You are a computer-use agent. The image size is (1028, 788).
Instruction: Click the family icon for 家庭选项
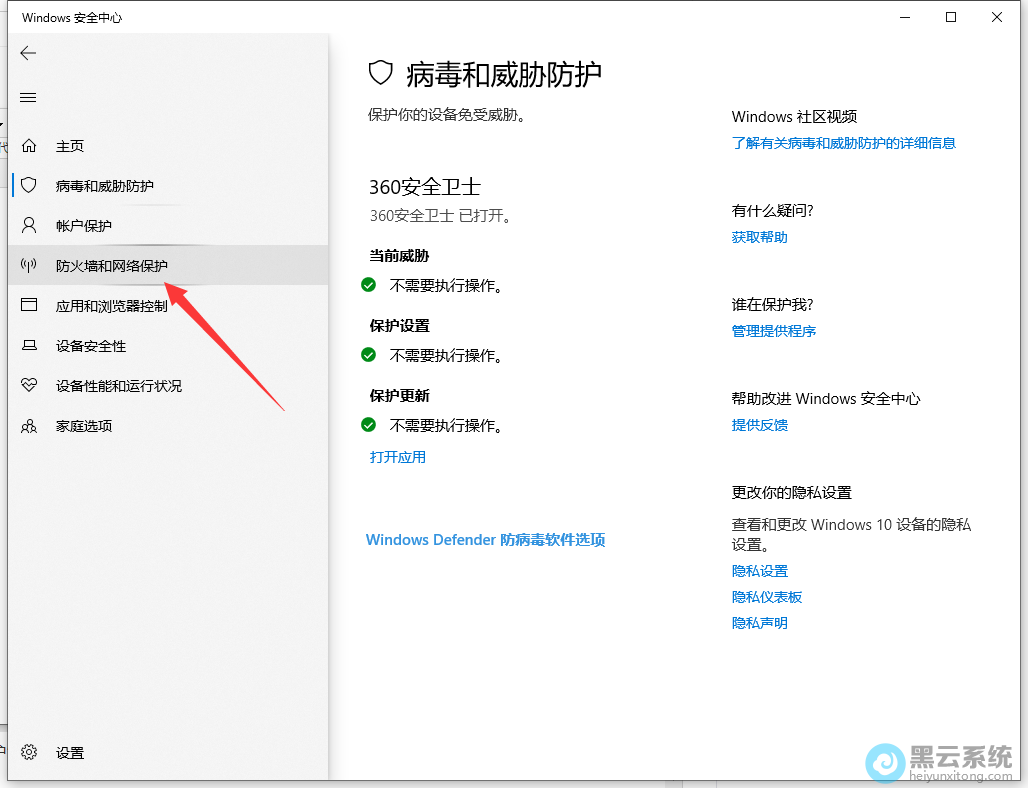click(x=29, y=426)
